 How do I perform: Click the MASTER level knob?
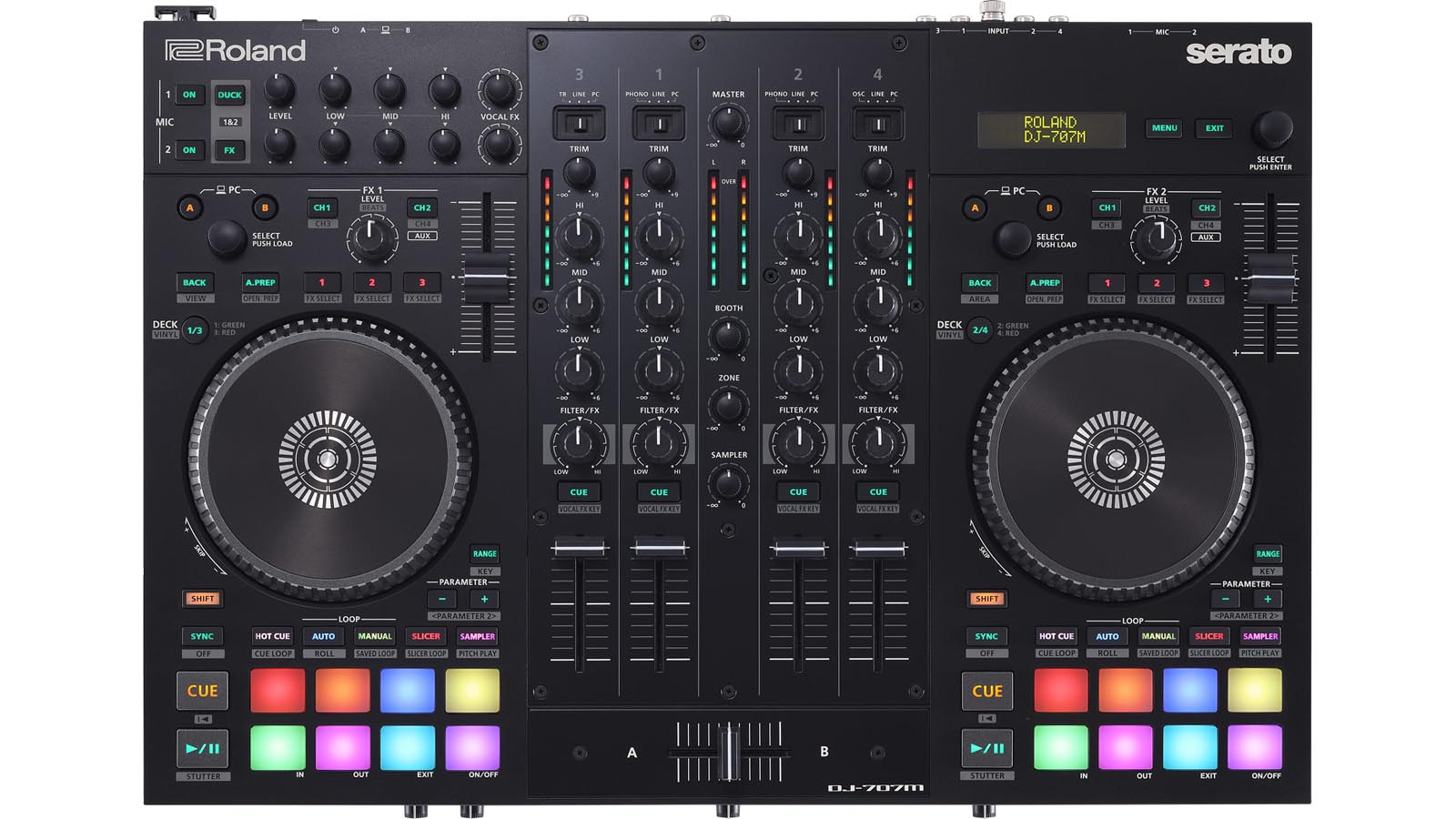pos(728,121)
